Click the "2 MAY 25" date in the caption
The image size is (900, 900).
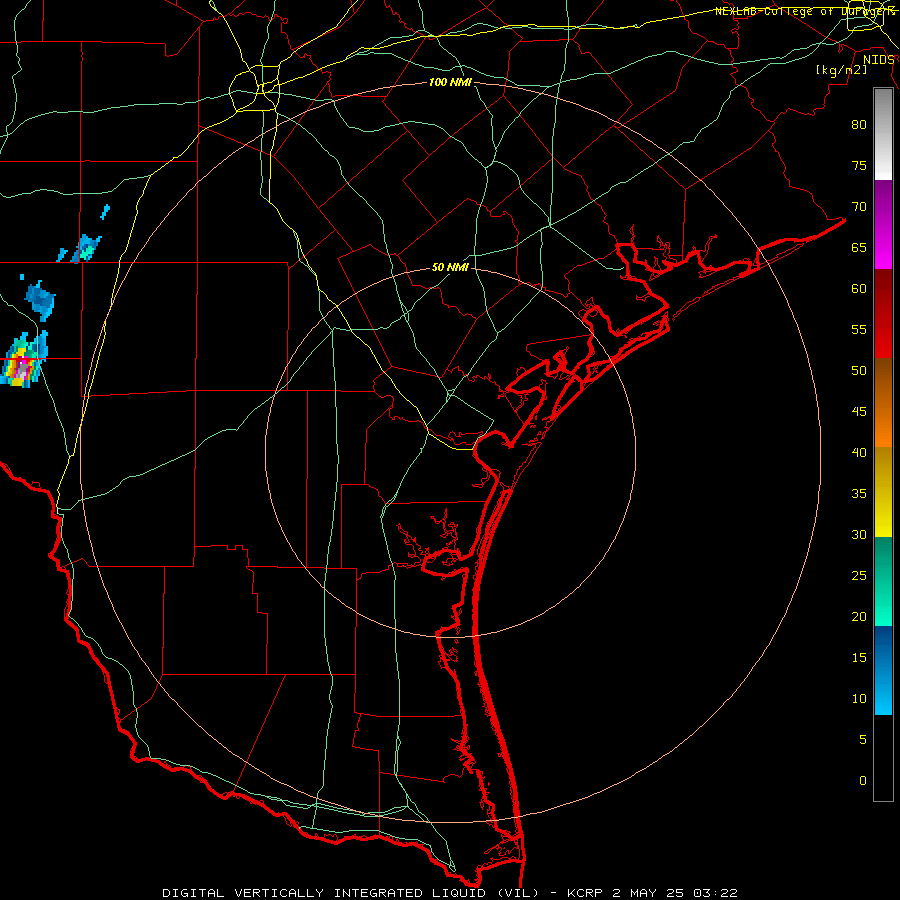(649, 893)
